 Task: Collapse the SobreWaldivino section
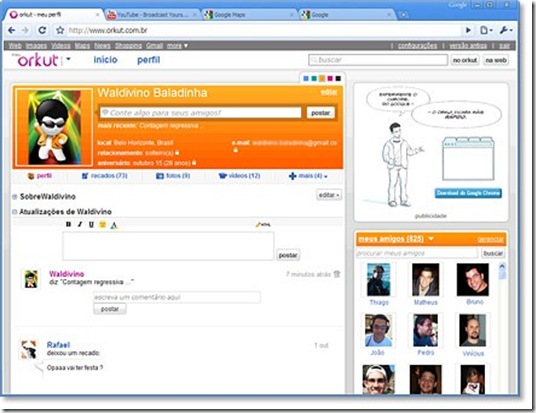[x=15, y=197]
